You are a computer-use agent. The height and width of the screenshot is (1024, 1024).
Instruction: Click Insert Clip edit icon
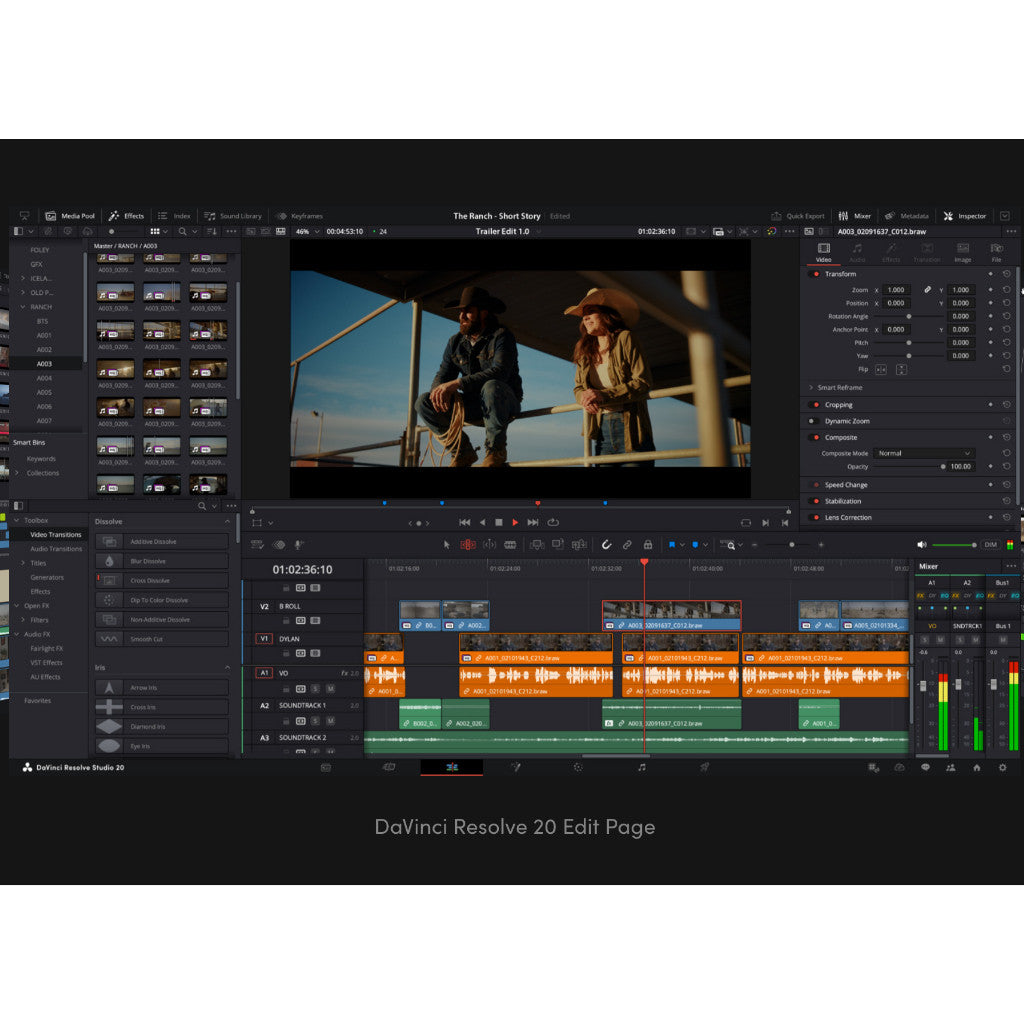pyautogui.click(x=537, y=545)
